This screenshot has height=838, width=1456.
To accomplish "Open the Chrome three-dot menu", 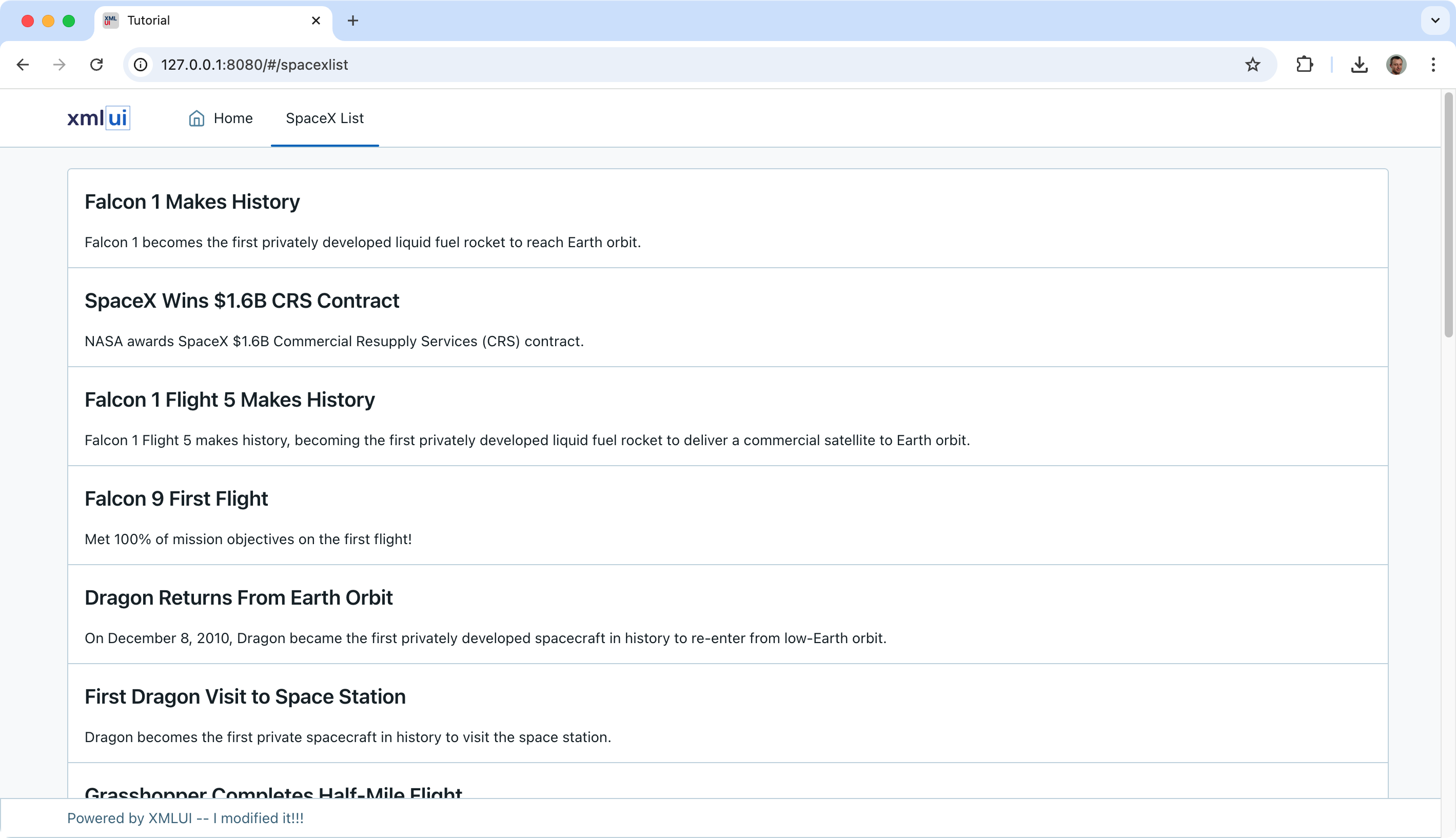I will (x=1433, y=65).
